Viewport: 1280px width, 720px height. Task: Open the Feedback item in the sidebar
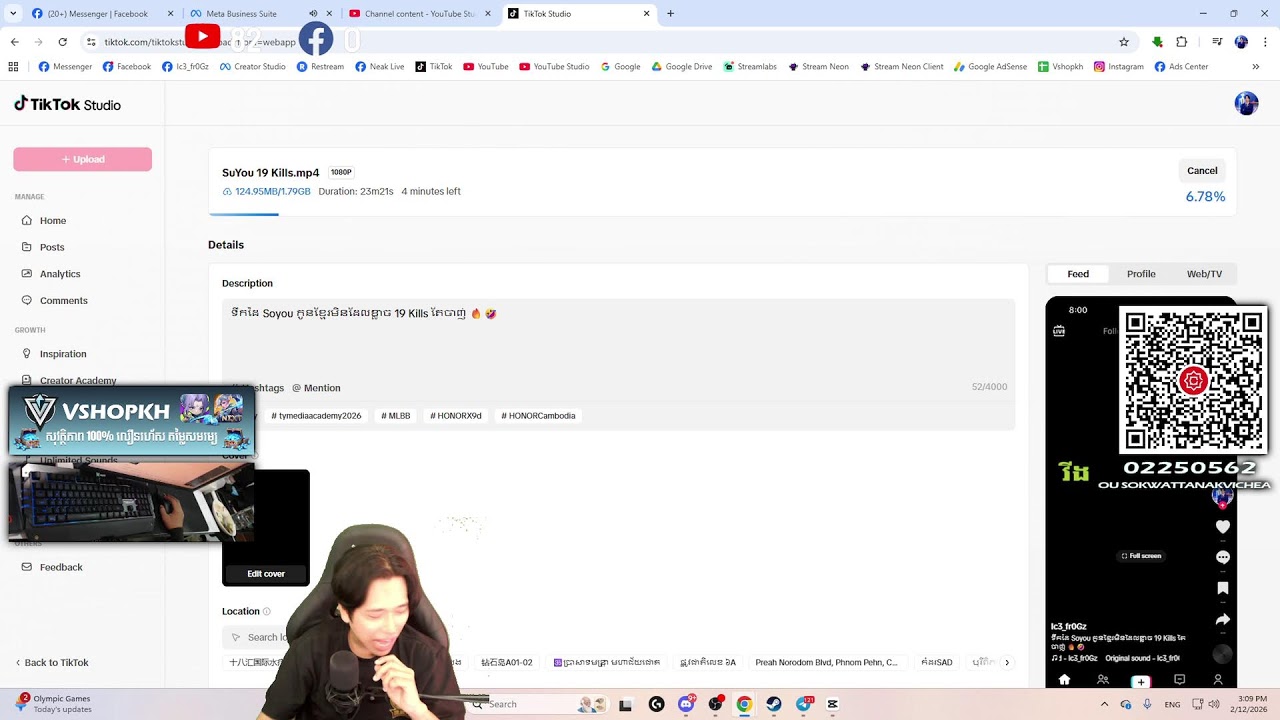[x=52, y=567]
